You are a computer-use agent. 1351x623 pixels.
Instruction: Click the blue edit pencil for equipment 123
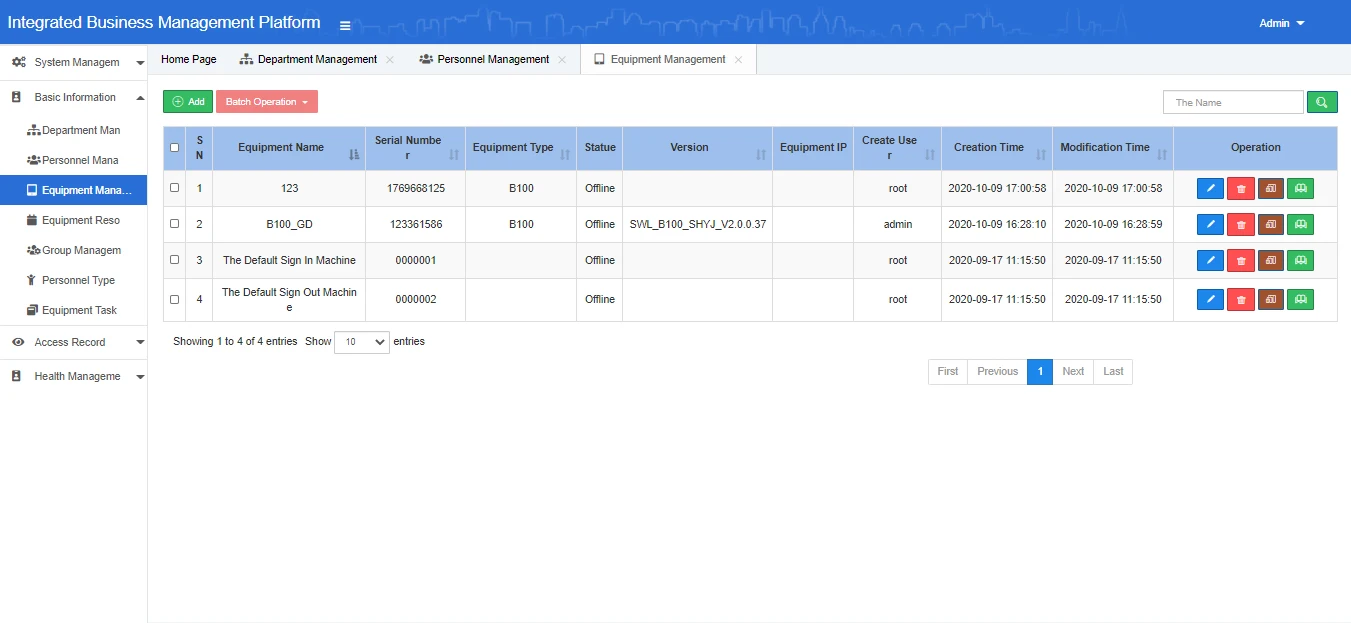coord(1210,188)
